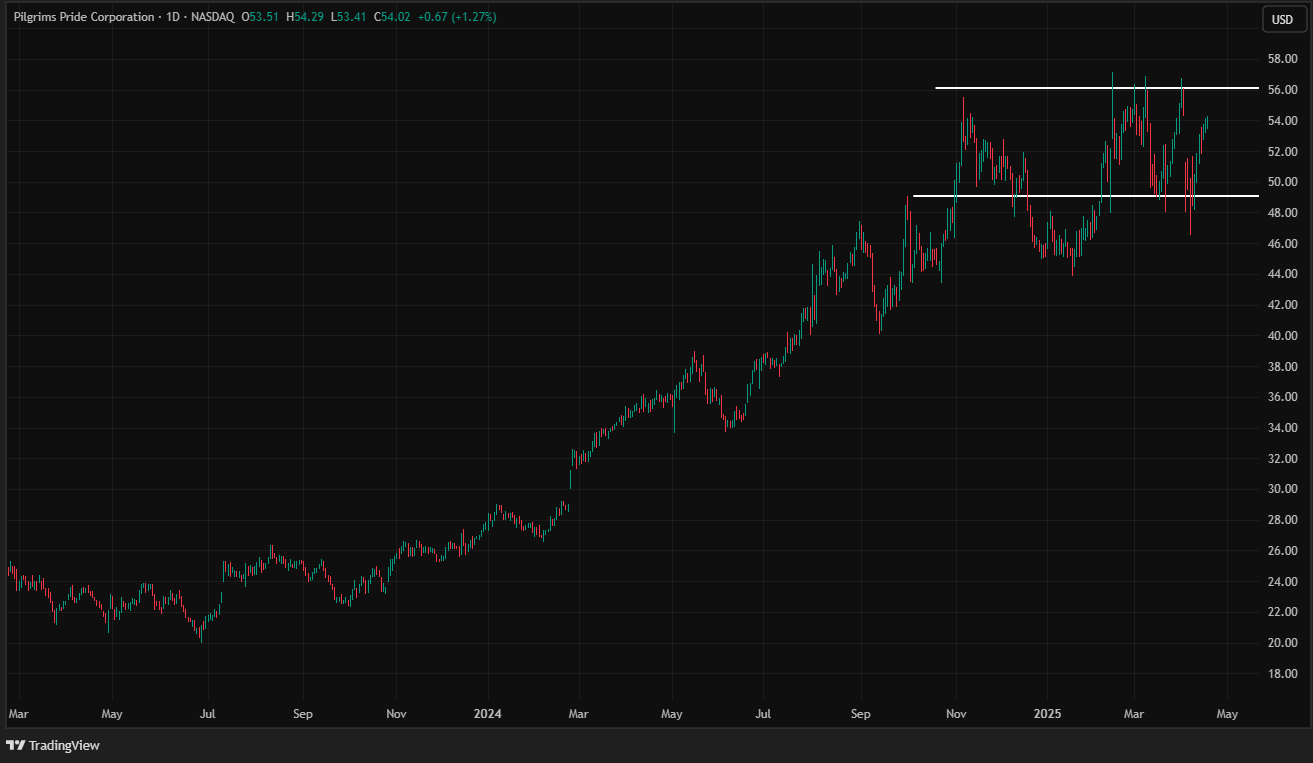Click the 2025 label on the time axis
The height and width of the screenshot is (763, 1313).
point(1048,714)
